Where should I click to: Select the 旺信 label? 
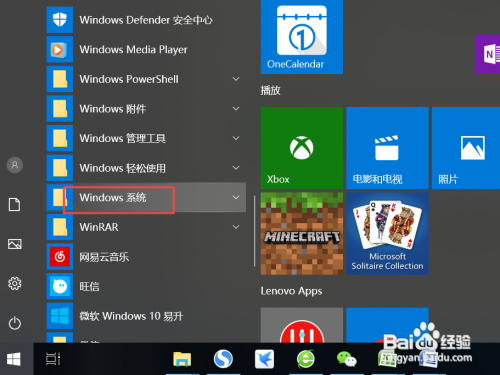pyautogui.click(x=89, y=287)
